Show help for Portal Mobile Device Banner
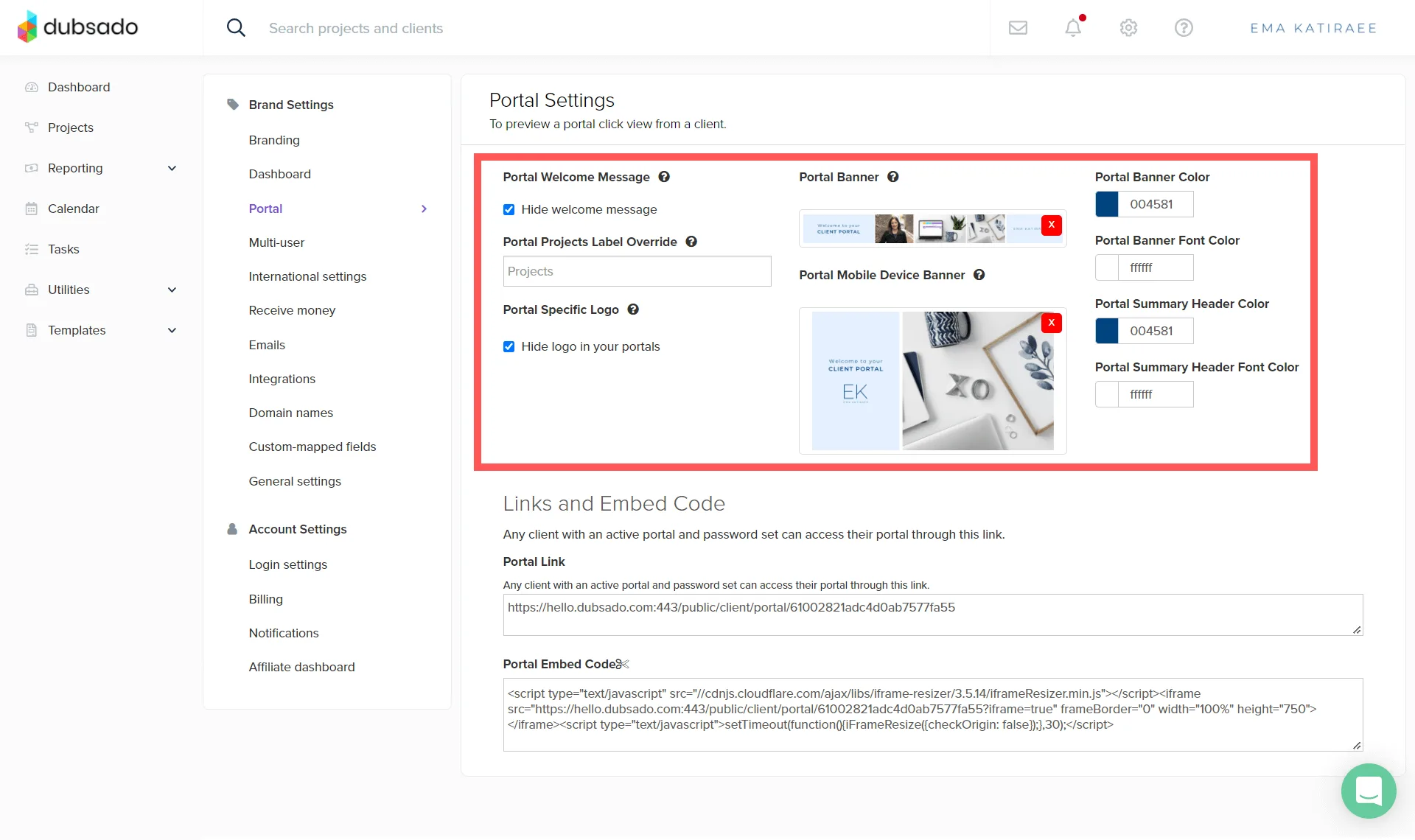The height and width of the screenshot is (840, 1415). coord(979,275)
